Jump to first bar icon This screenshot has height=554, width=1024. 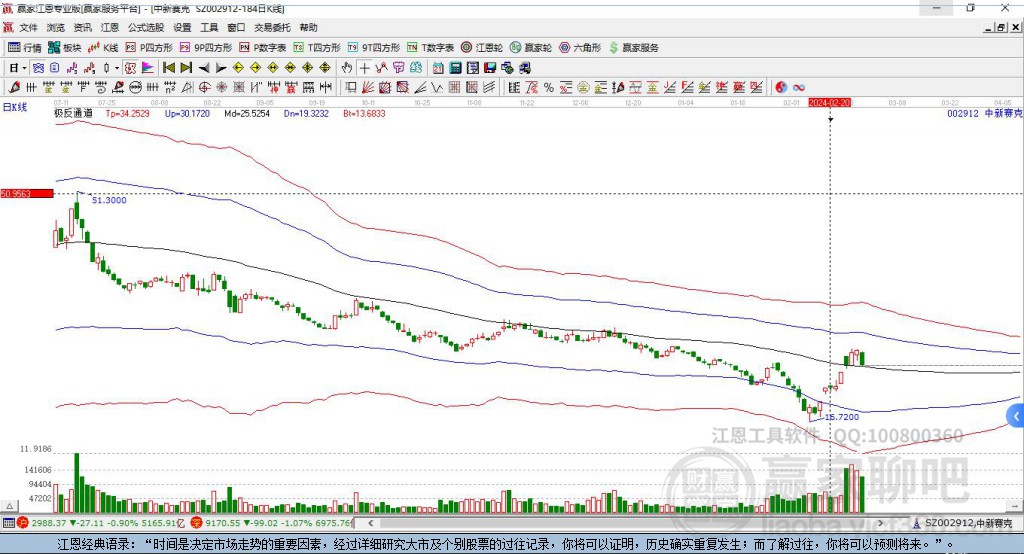(x=168, y=68)
